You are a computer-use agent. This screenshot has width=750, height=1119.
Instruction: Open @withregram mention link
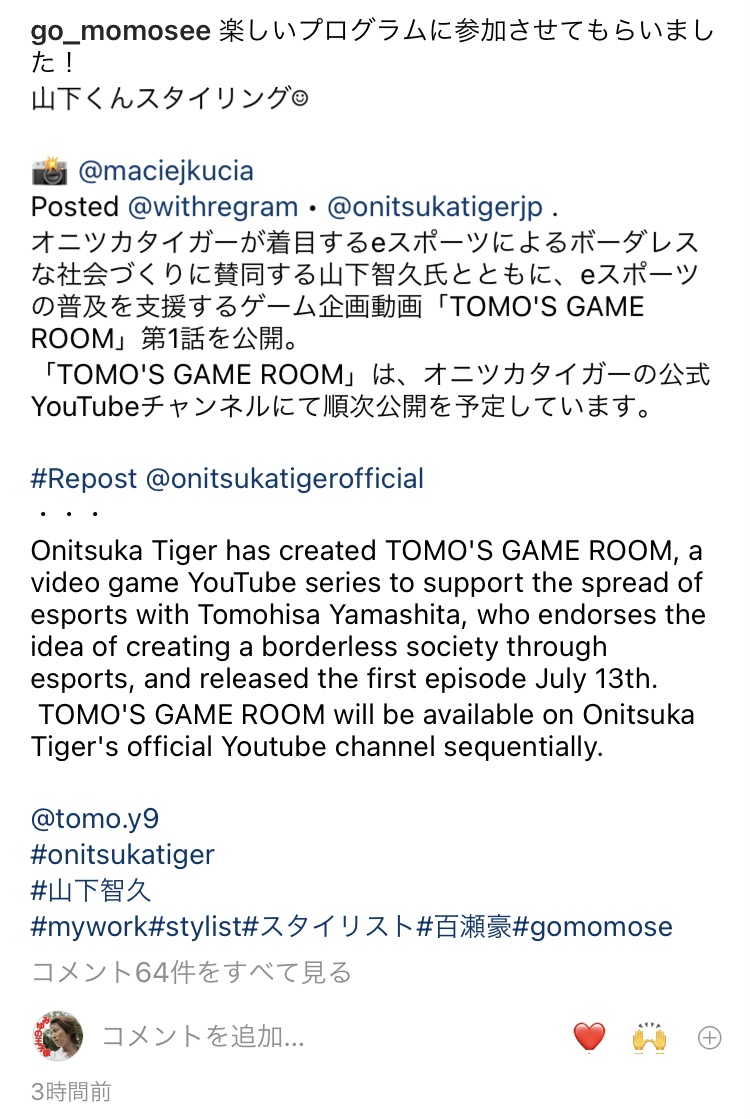click(213, 207)
